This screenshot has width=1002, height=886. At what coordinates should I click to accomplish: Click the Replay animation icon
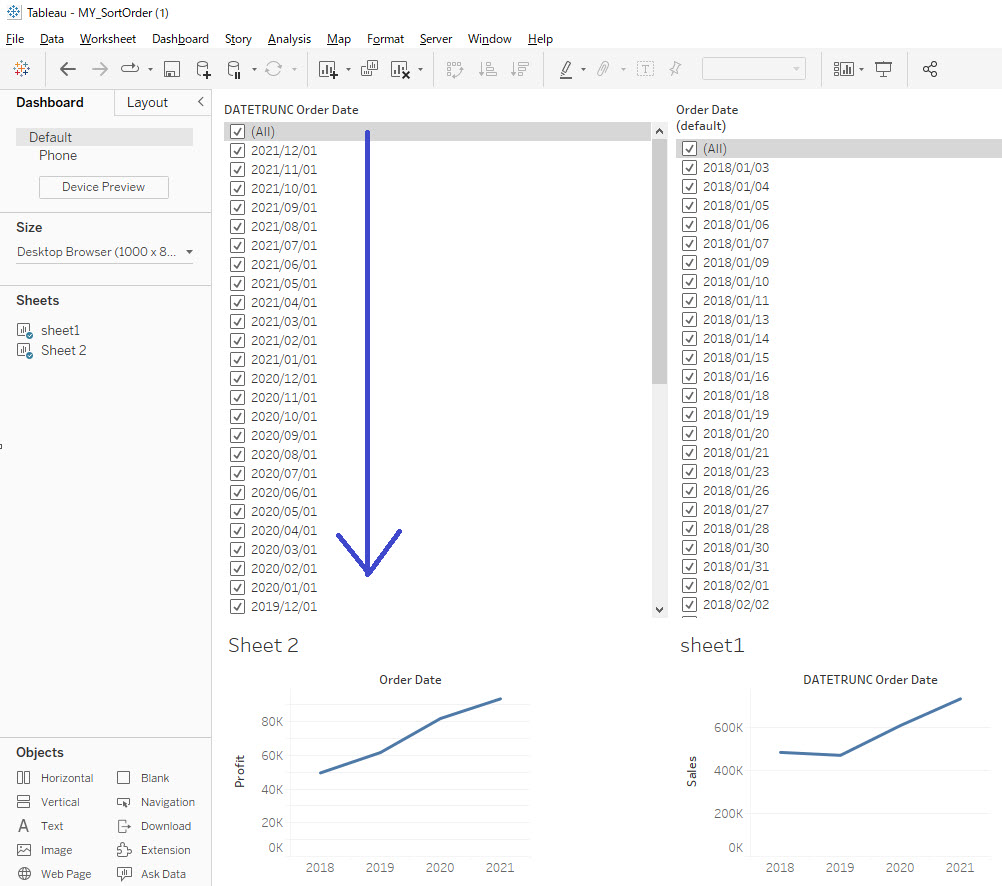pyautogui.click(x=130, y=68)
